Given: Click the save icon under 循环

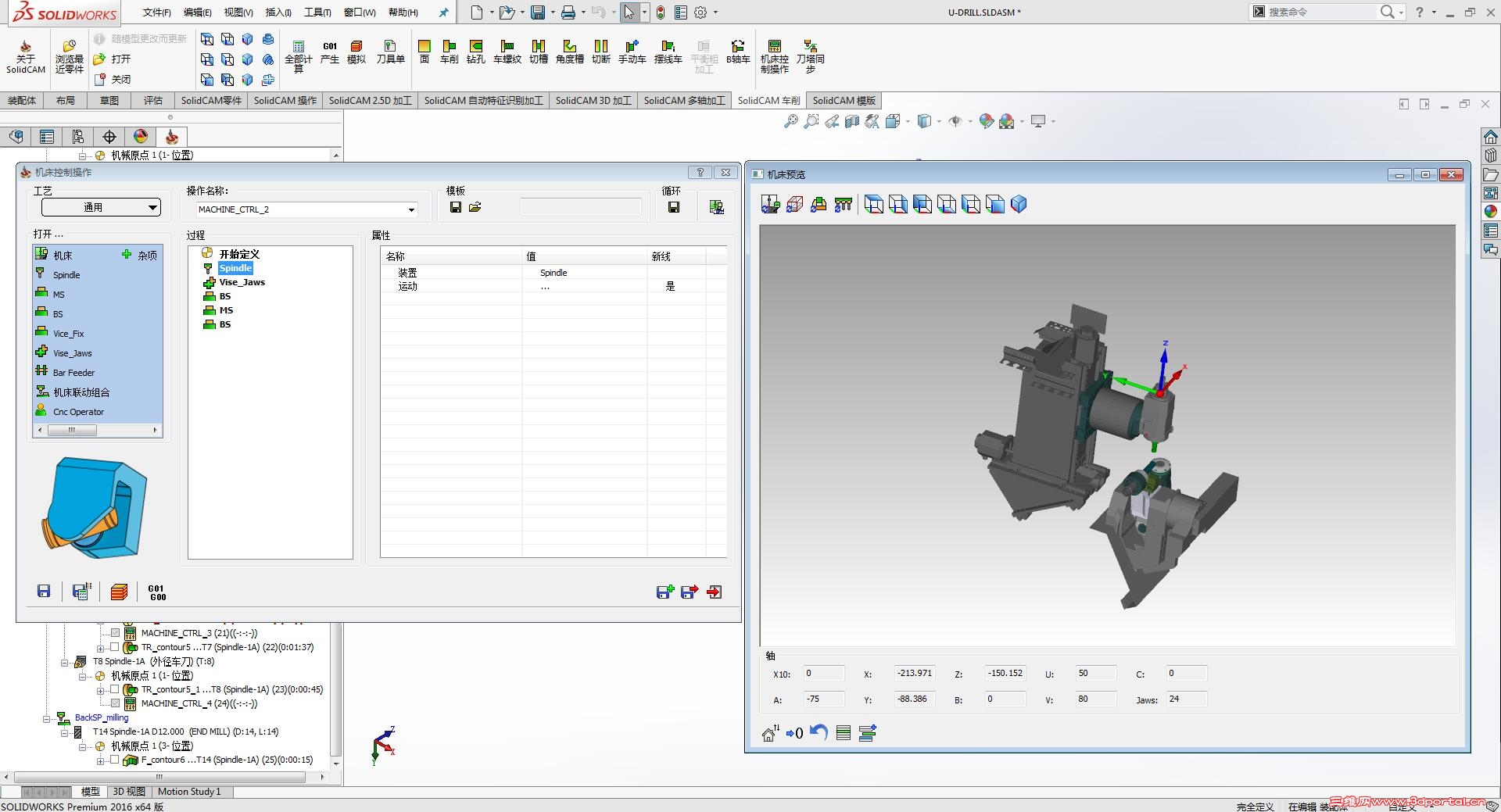Looking at the screenshot, I should pos(674,207).
